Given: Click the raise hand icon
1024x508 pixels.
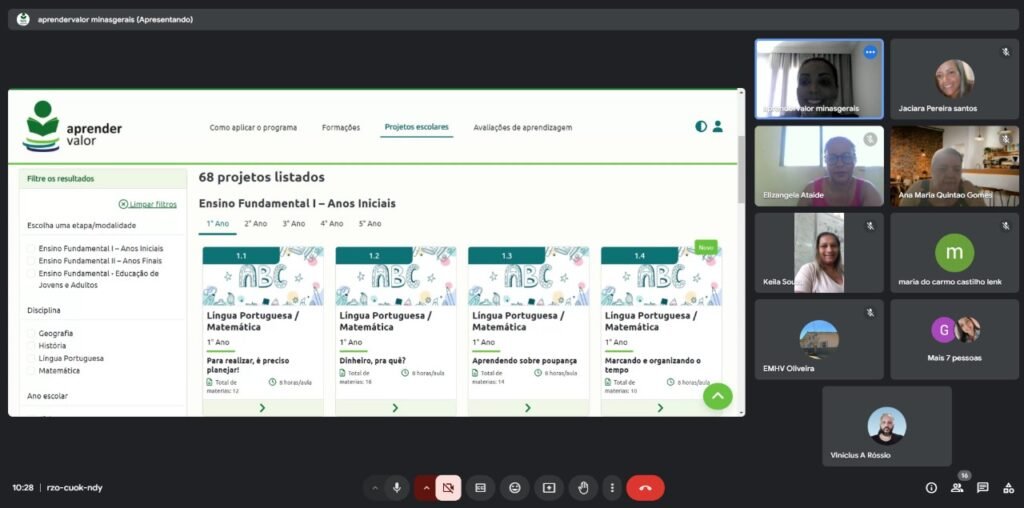Looking at the screenshot, I should 583,488.
